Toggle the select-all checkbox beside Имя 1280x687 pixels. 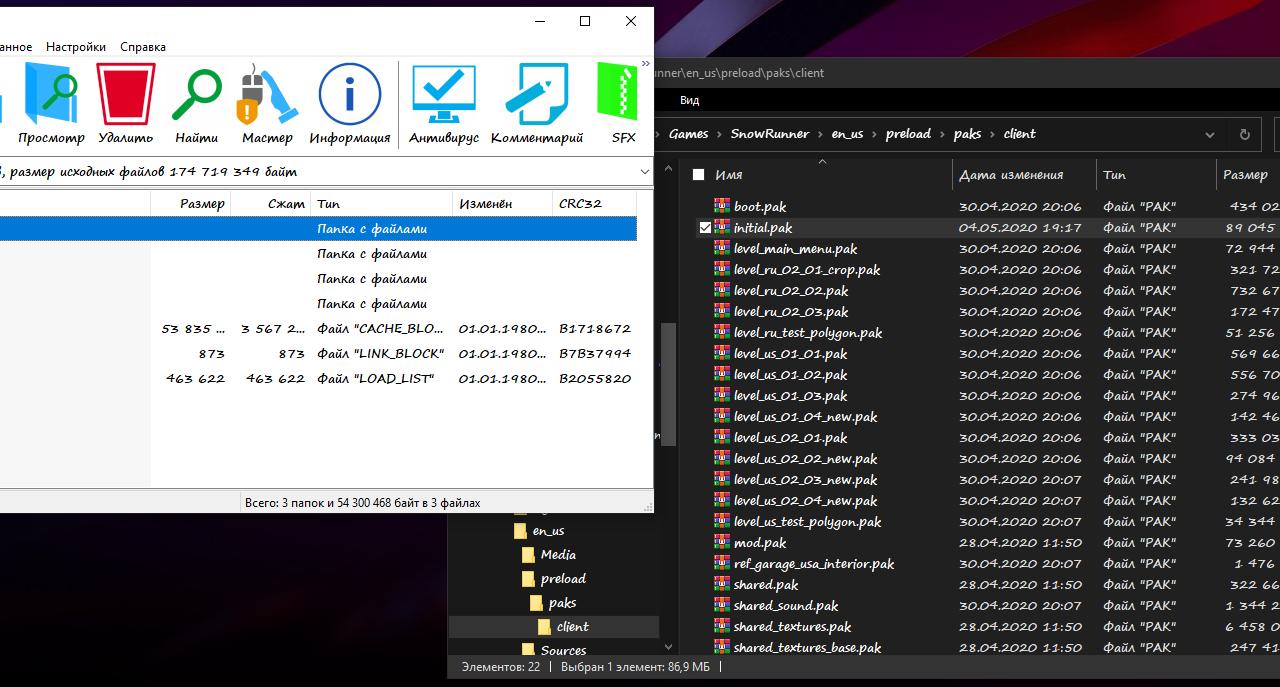699,175
